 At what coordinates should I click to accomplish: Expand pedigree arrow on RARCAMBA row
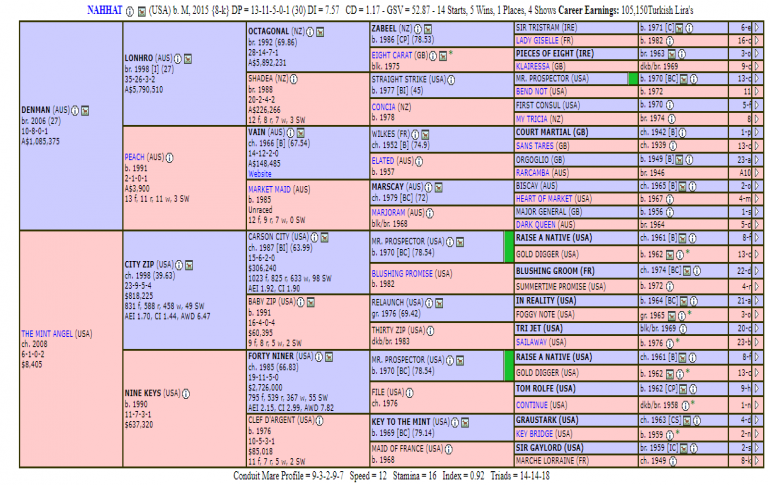[757, 173]
